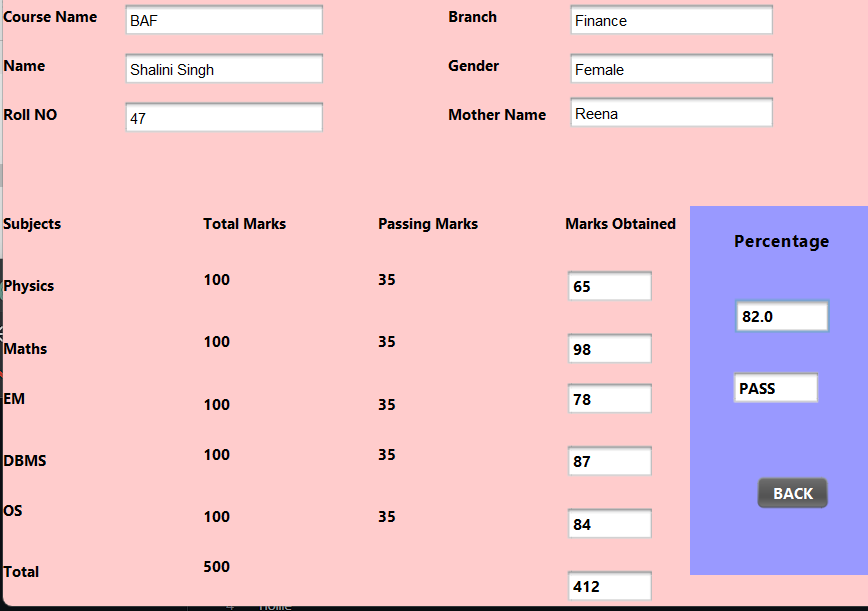Select the OS marks obtained field showing 84
Screen dimensions: 868x611
(609, 522)
